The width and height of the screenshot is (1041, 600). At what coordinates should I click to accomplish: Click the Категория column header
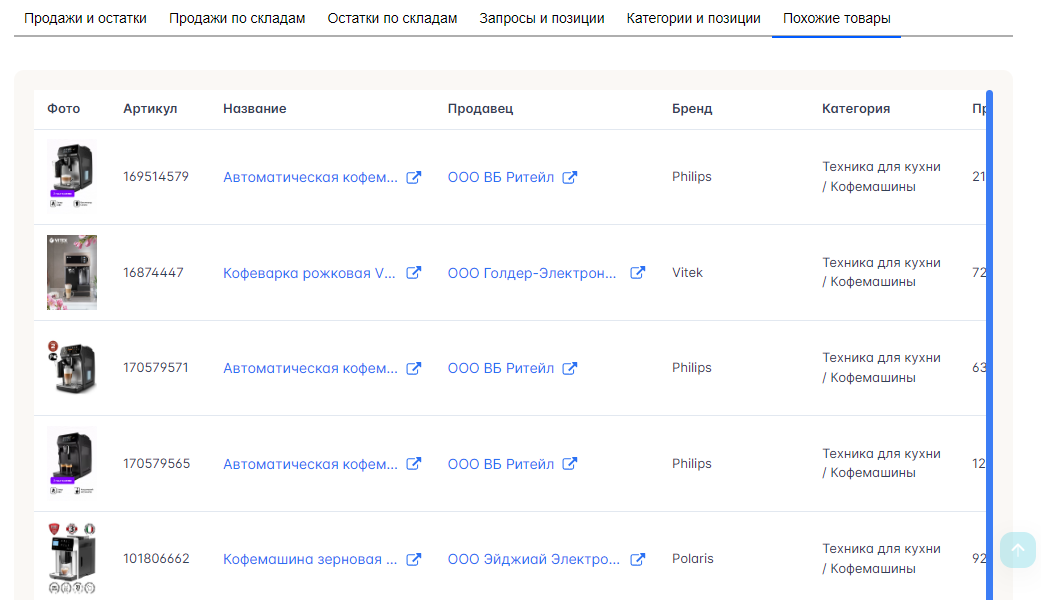point(856,109)
